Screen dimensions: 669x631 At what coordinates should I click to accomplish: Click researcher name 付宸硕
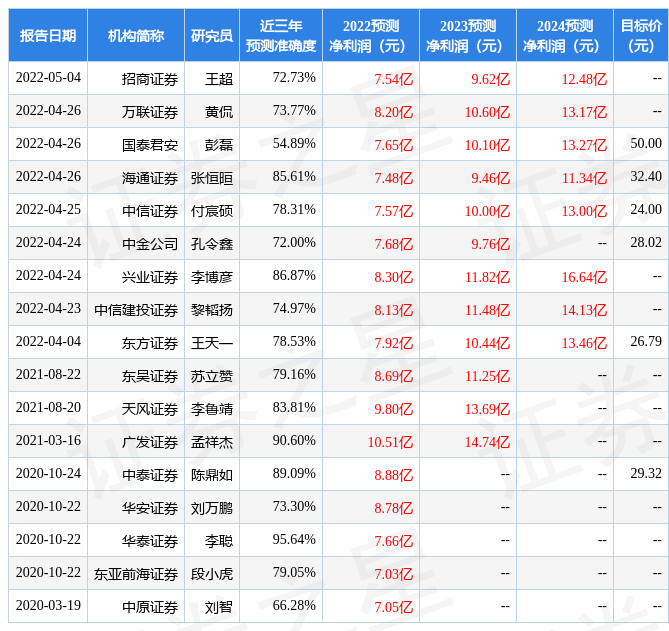tap(212, 211)
